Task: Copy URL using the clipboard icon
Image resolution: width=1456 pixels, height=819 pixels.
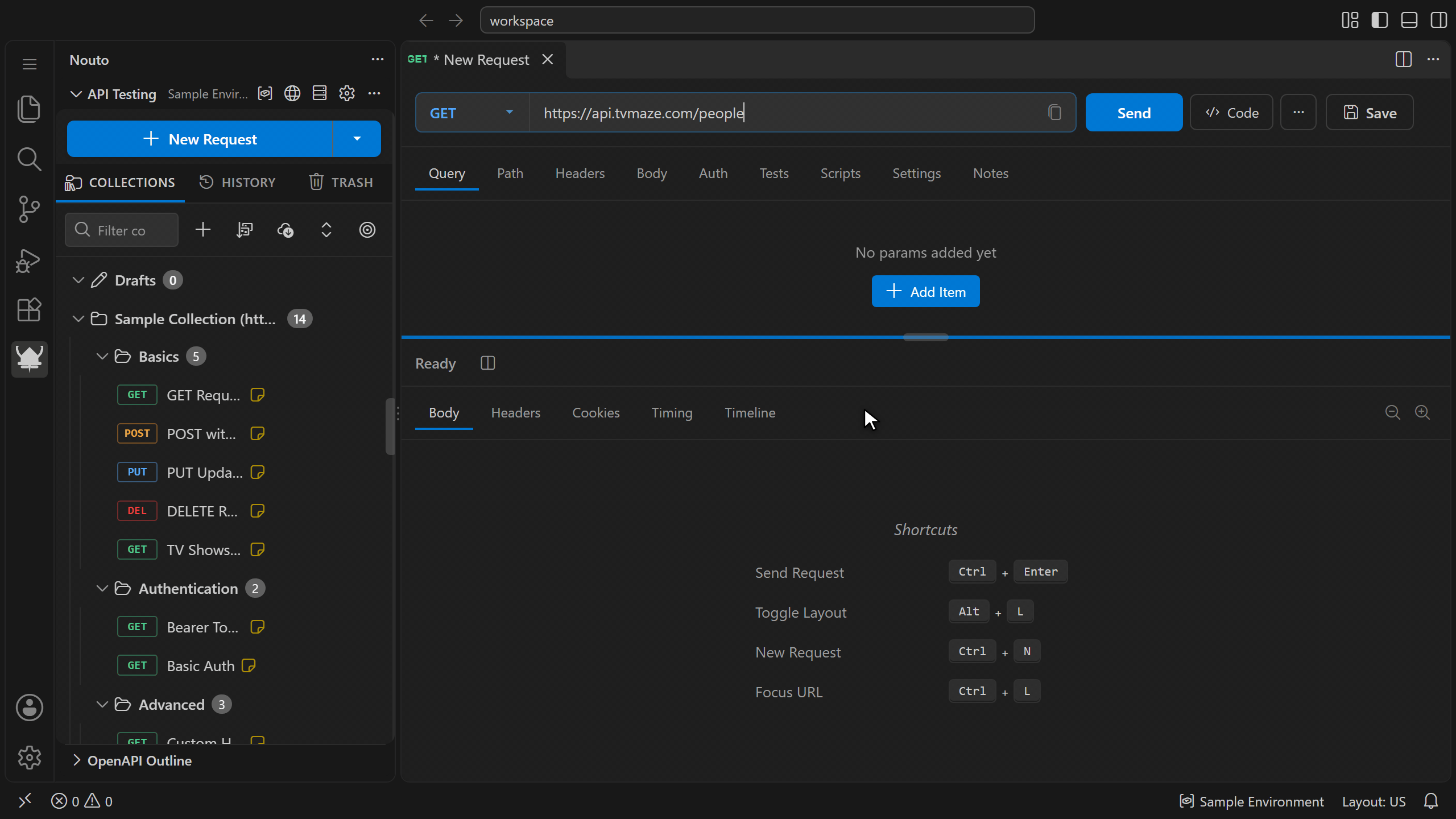Action: point(1054,113)
